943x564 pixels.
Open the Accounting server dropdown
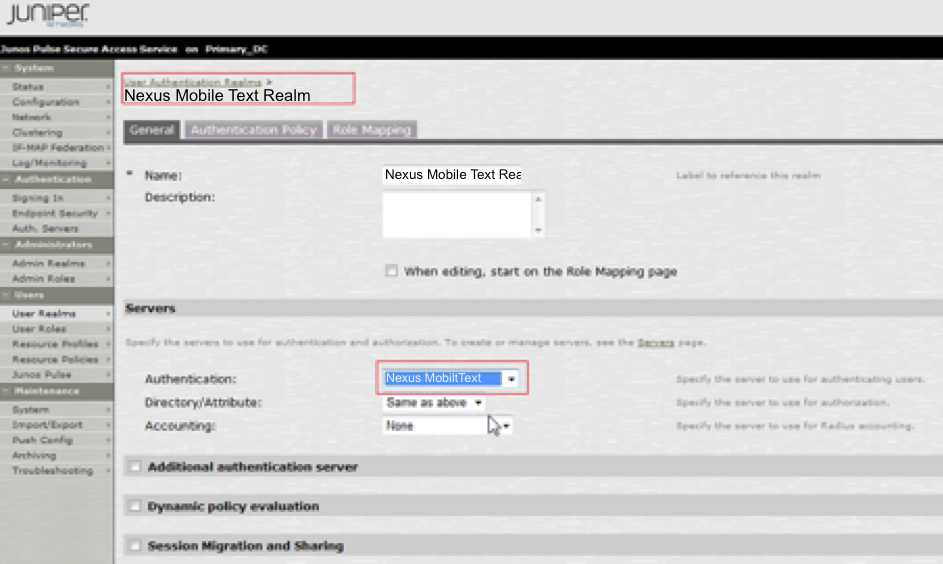click(507, 426)
